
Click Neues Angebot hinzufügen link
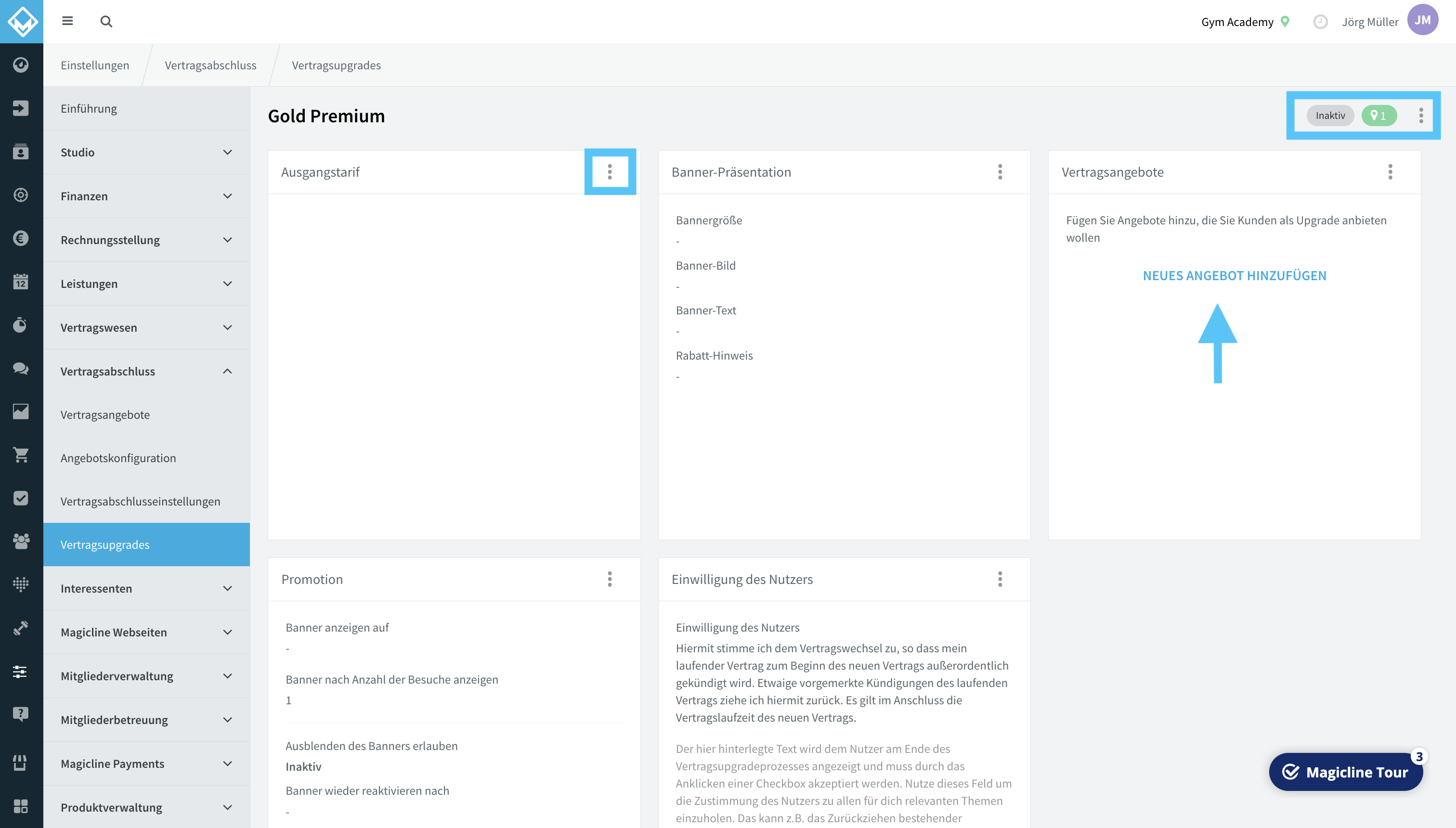click(x=1234, y=275)
